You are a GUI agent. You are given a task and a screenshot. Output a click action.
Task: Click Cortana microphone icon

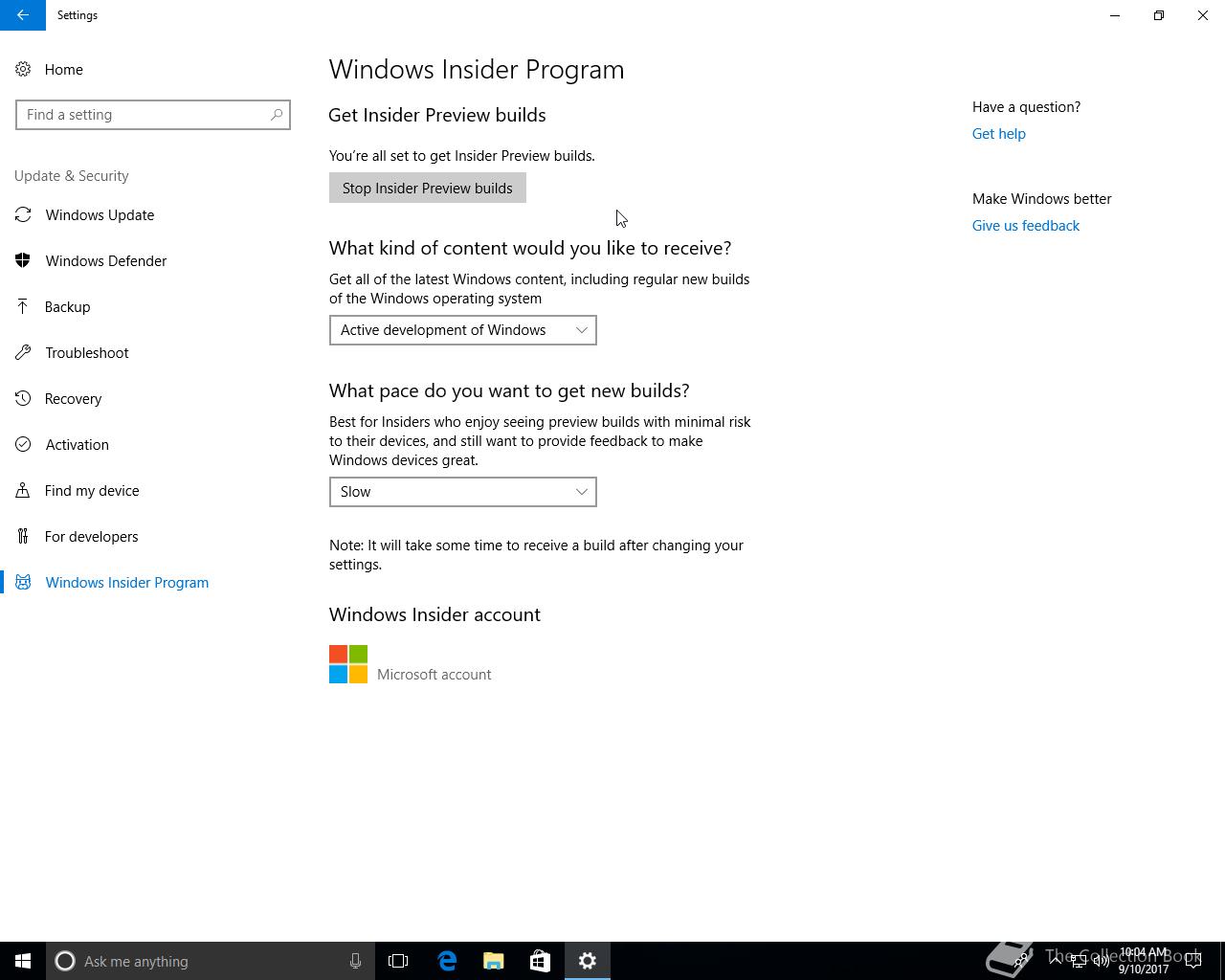(x=355, y=961)
